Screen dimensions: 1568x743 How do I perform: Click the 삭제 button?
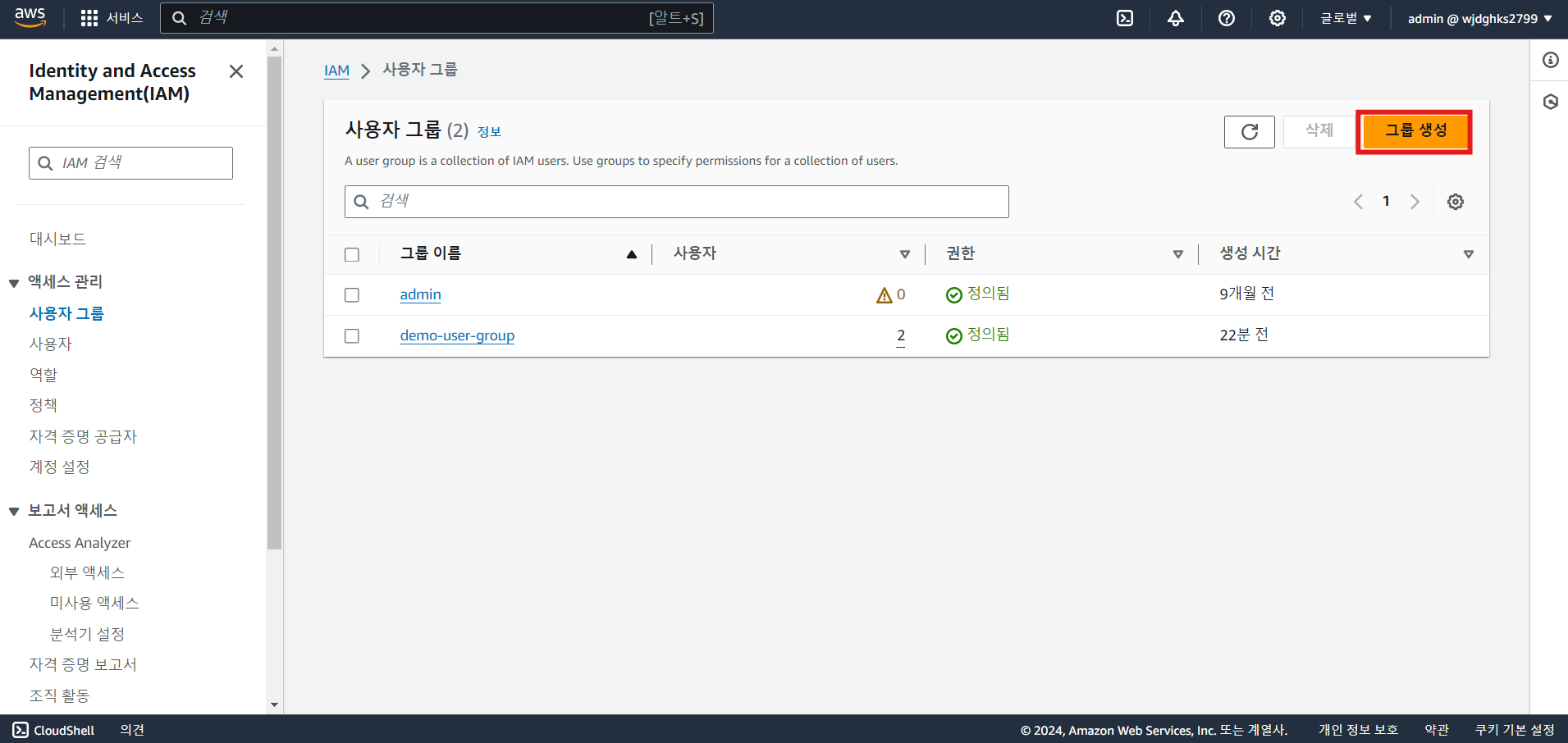point(1319,131)
